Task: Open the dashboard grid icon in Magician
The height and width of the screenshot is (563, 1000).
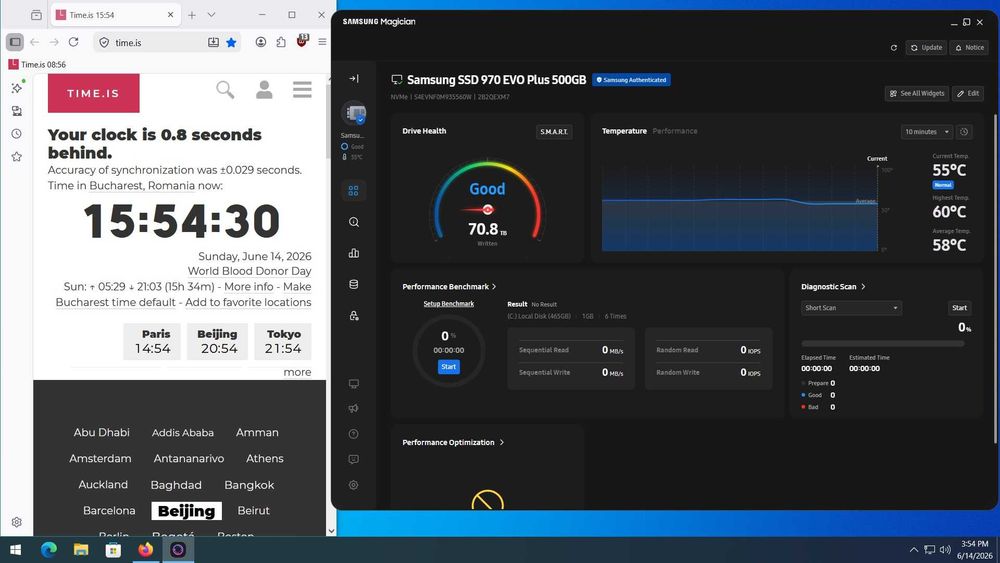Action: click(353, 191)
